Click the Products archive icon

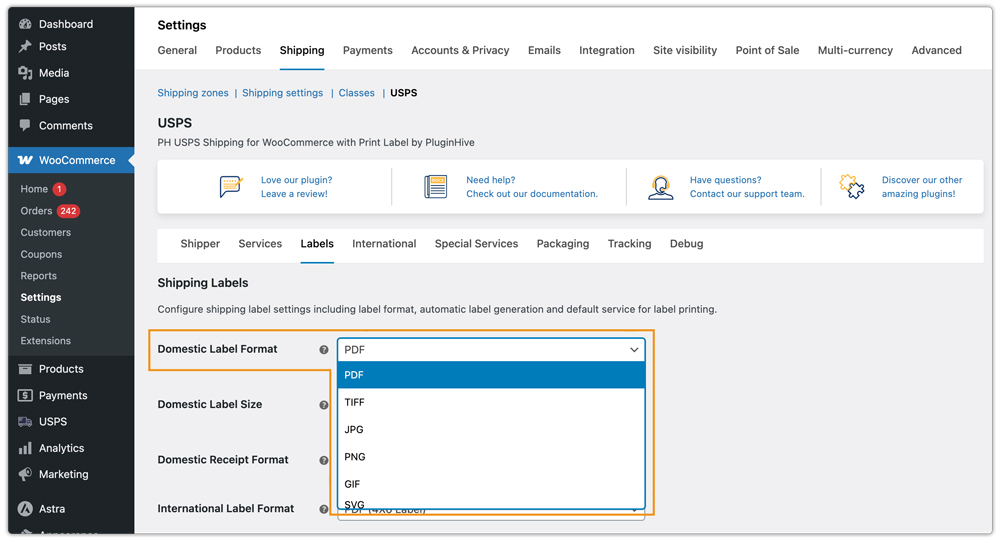coord(25,369)
